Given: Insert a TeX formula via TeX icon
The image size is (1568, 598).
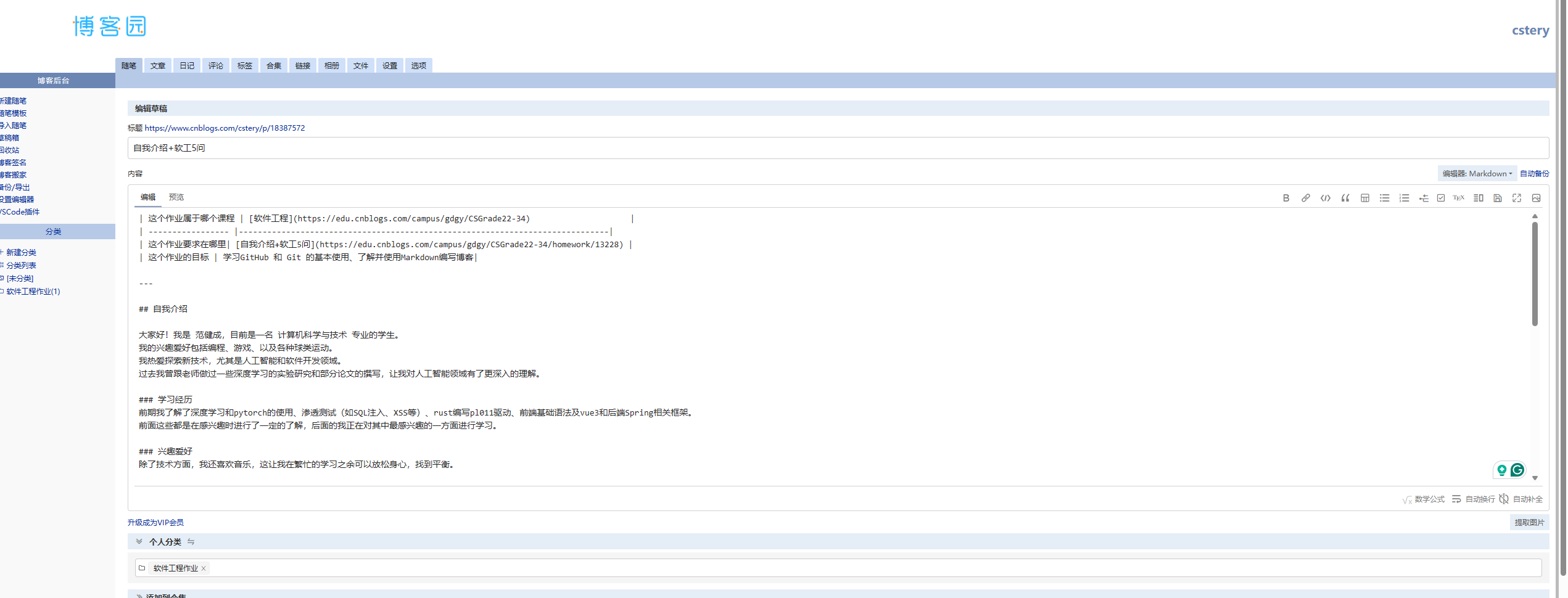Looking at the screenshot, I should click(x=1458, y=198).
